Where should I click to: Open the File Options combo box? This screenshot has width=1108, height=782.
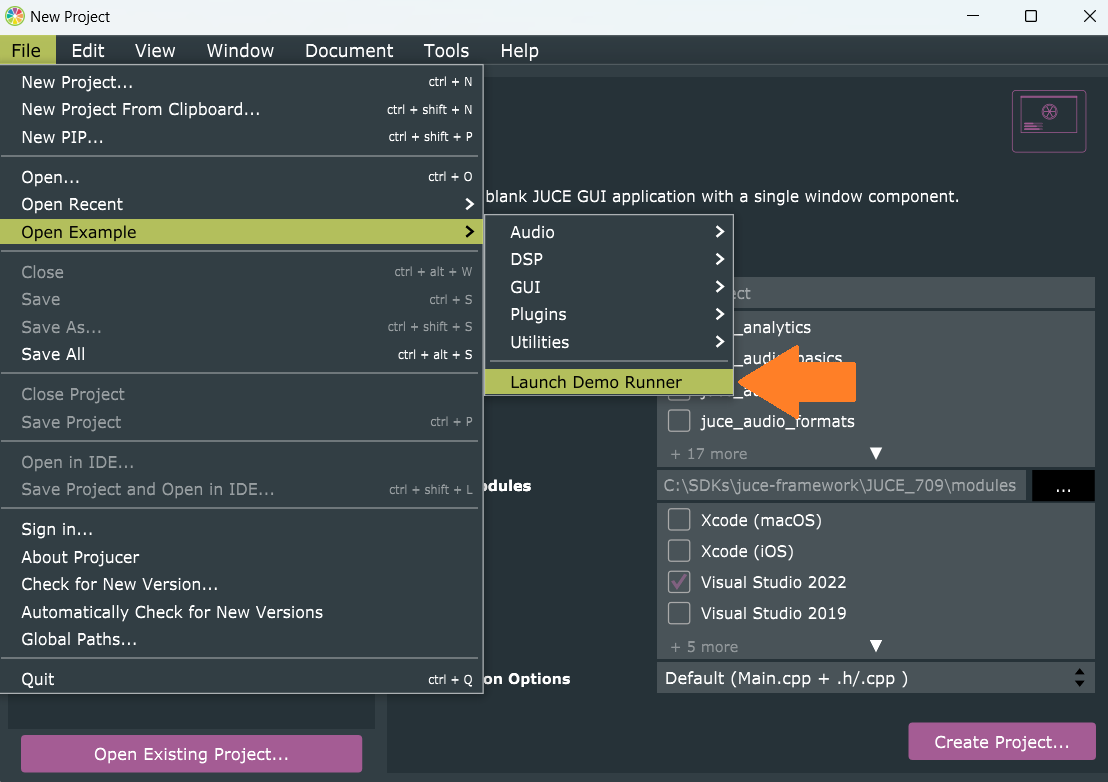(x=876, y=678)
